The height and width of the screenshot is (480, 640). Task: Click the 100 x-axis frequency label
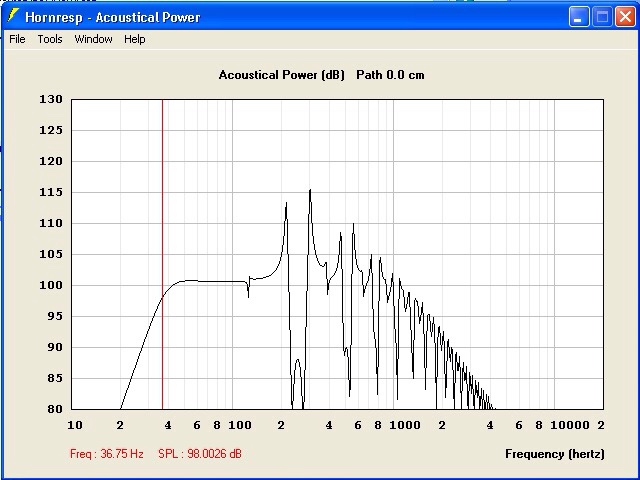point(240,425)
